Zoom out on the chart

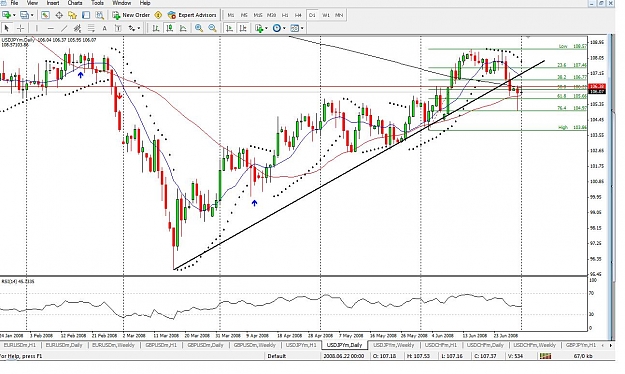point(212,28)
